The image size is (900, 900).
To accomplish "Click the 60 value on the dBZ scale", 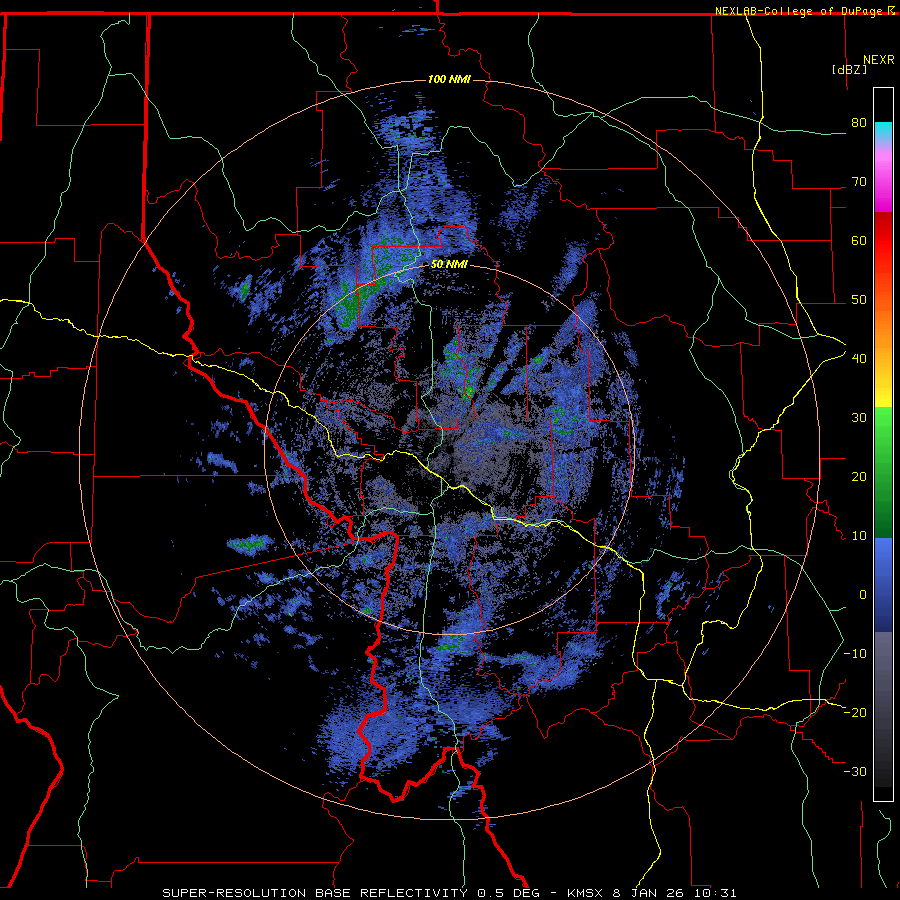I will [859, 240].
